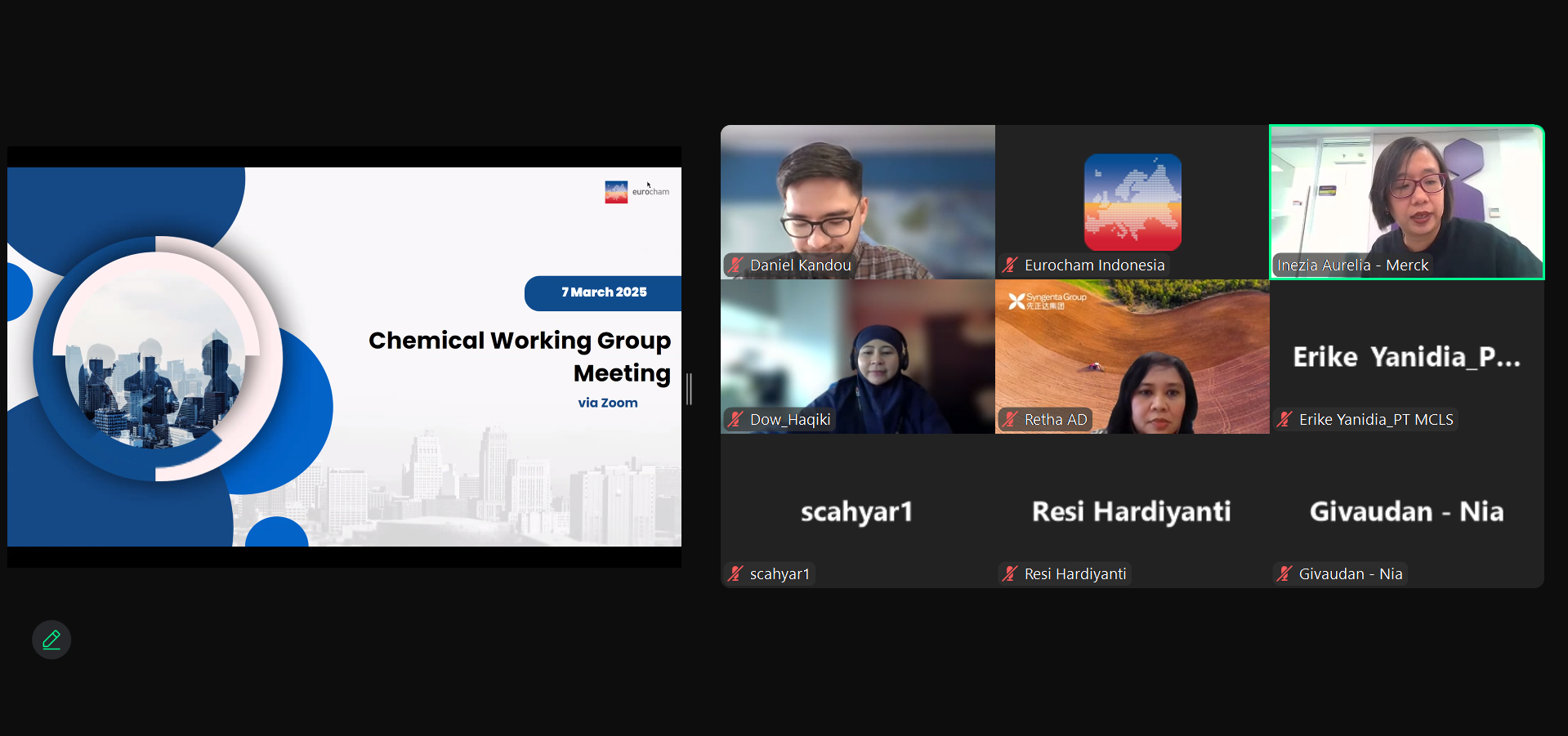Select Retha AD's video tile
Screen dimensions: 1568x736
tap(1132, 351)
